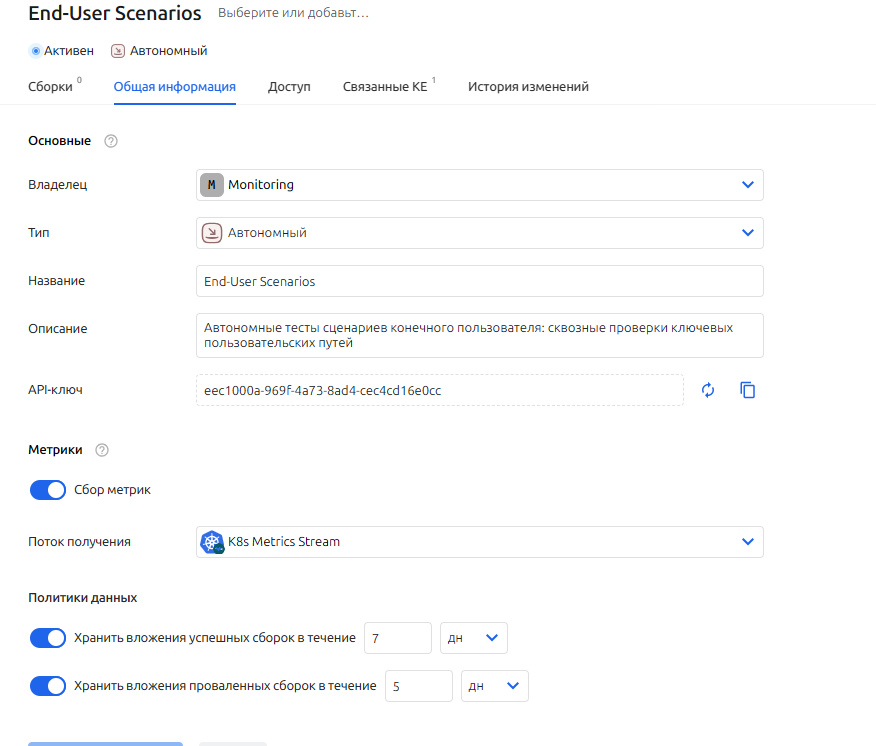Click the Название input field
This screenshot has height=746, width=876.
[480, 281]
